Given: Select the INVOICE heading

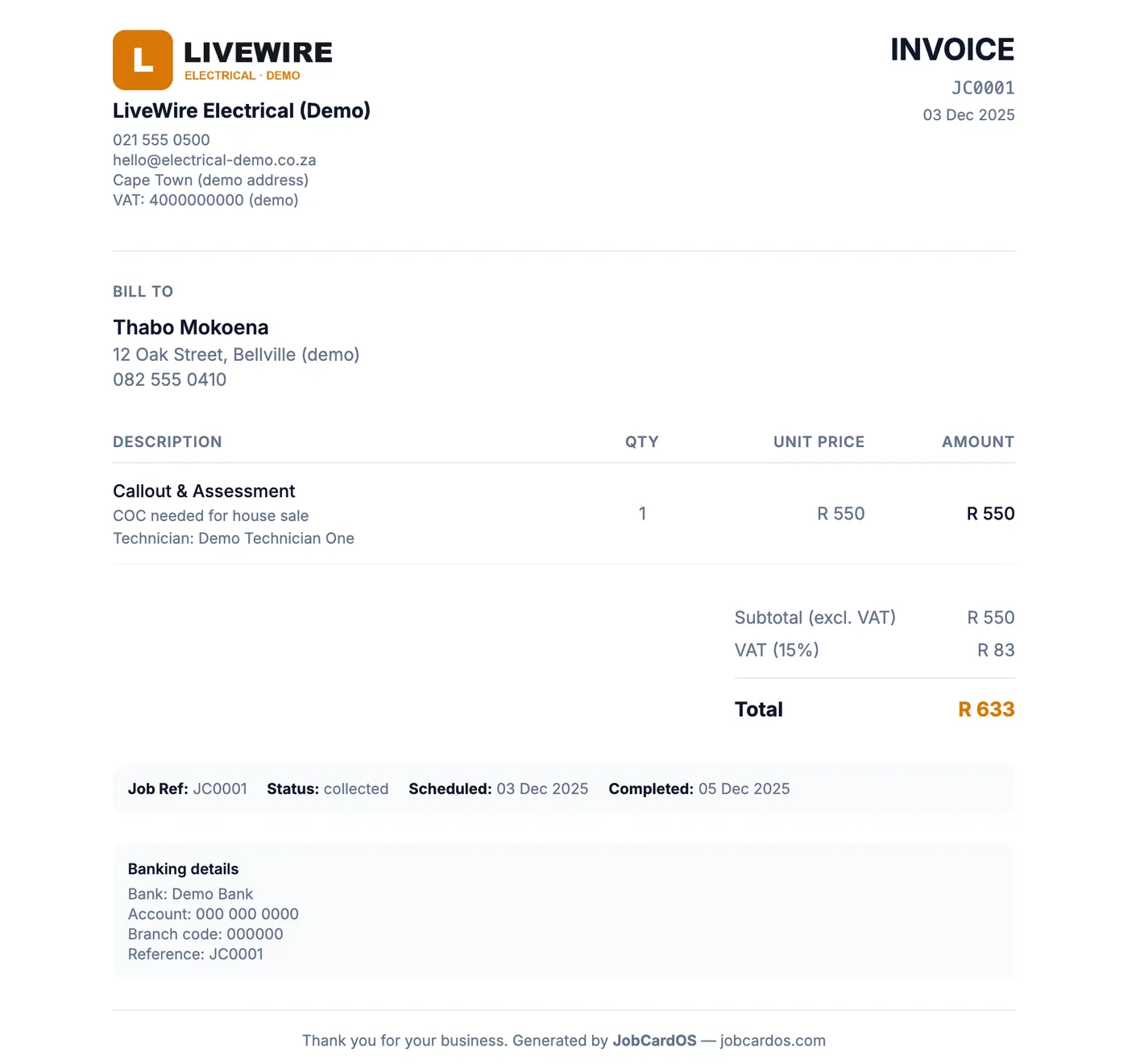Looking at the screenshot, I should point(952,50).
